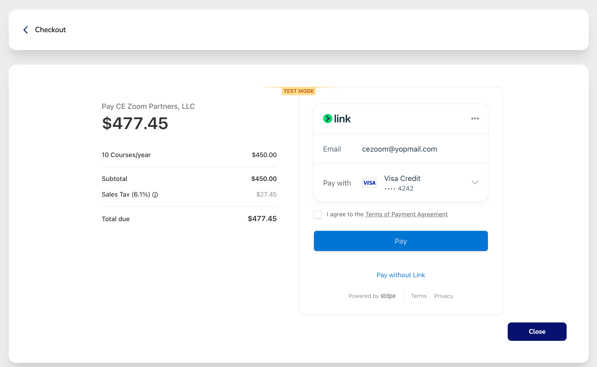This screenshot has height=367, width=597.
Task: Click the Powered by Stripe link
Action: pyautogui.click(x=372, y=296)
